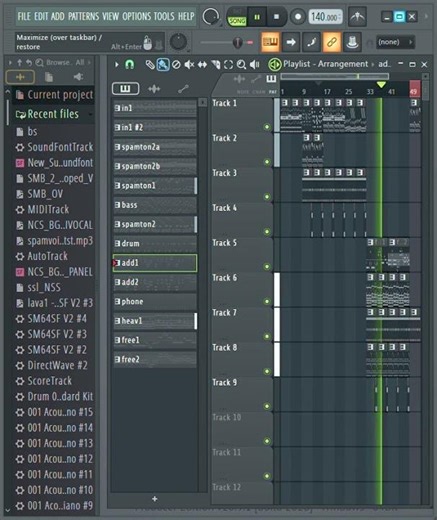Click the browser search magnifier icon
The width and height of the screenshot is (437, 520).
[39, 62]
